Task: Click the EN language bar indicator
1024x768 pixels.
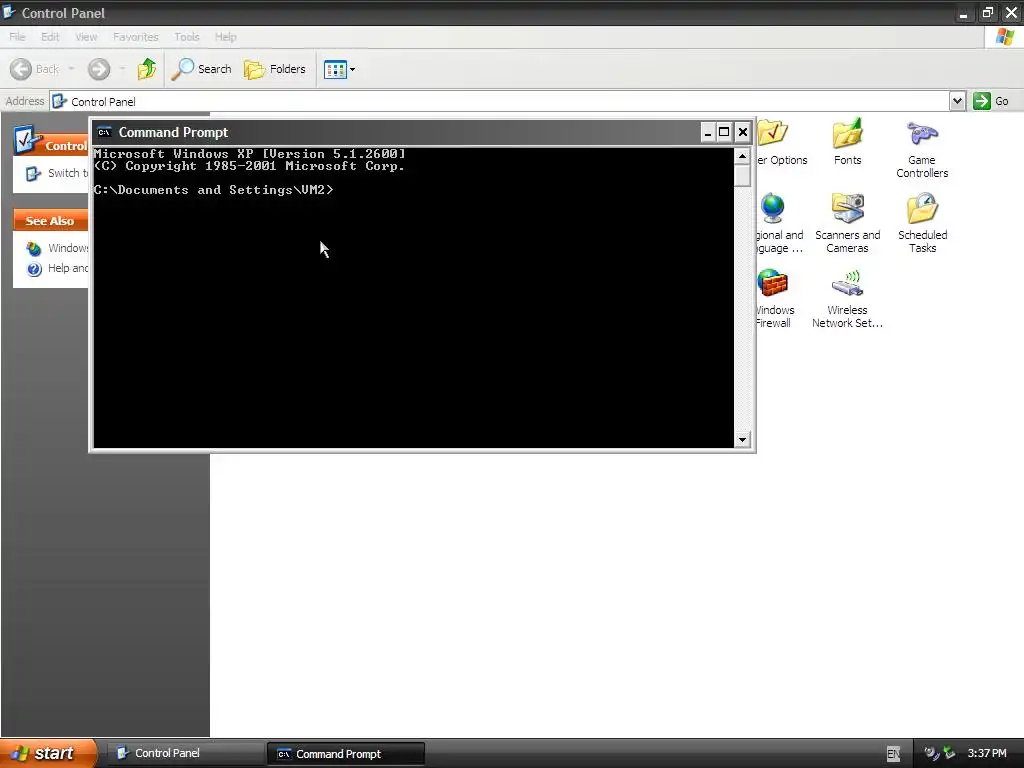Action: (x=893, y=754)
